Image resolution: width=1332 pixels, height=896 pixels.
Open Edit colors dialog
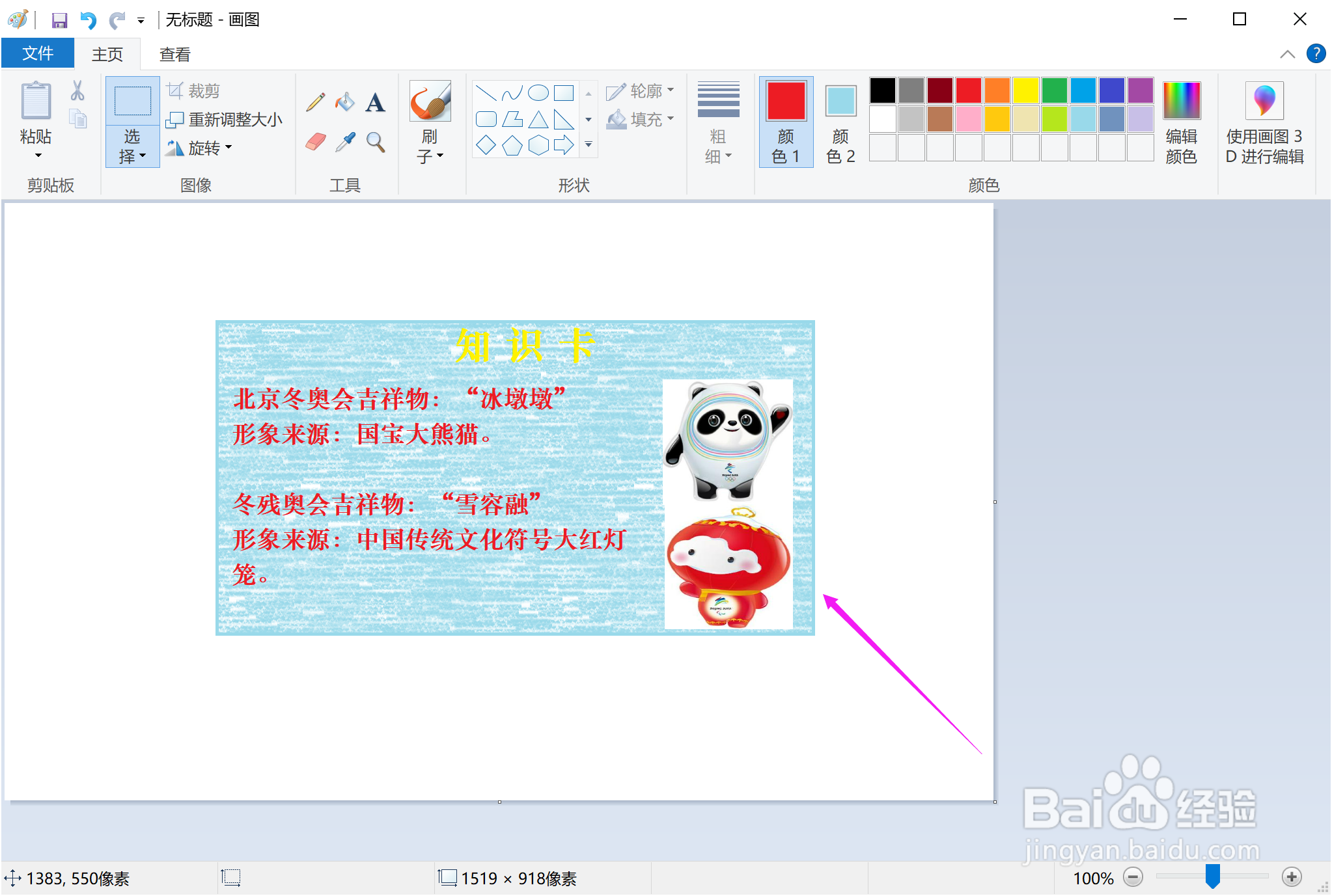point(1181,122)
